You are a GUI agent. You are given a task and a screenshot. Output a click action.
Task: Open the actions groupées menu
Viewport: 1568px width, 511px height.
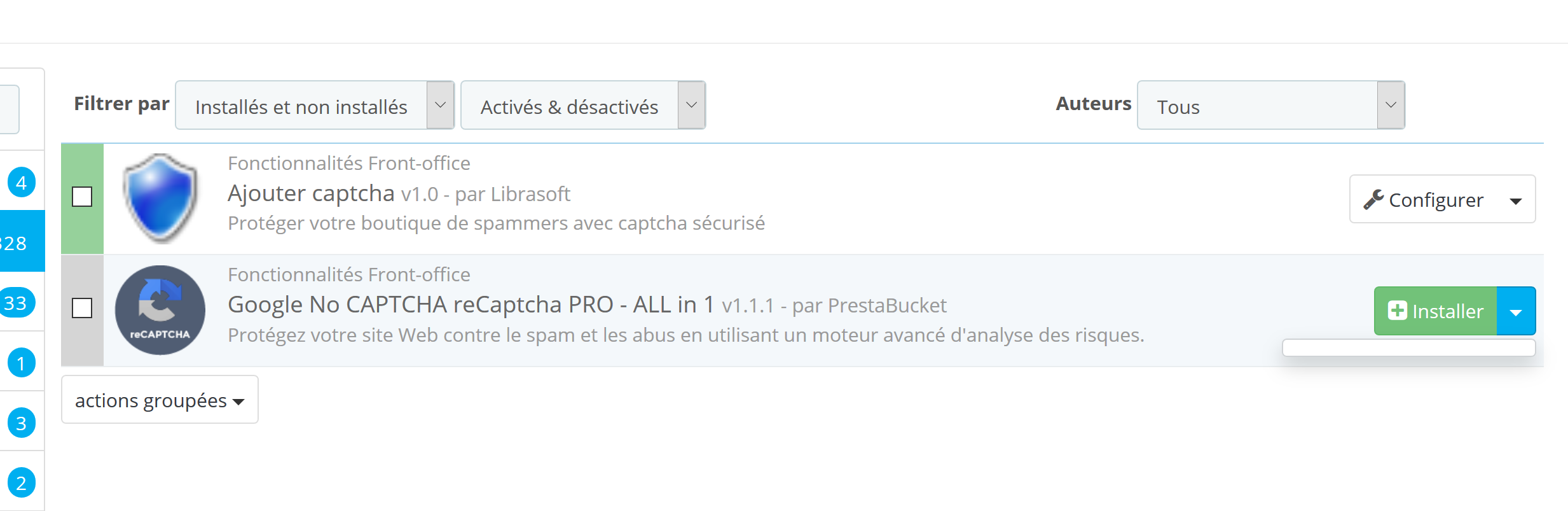point(160,400)
